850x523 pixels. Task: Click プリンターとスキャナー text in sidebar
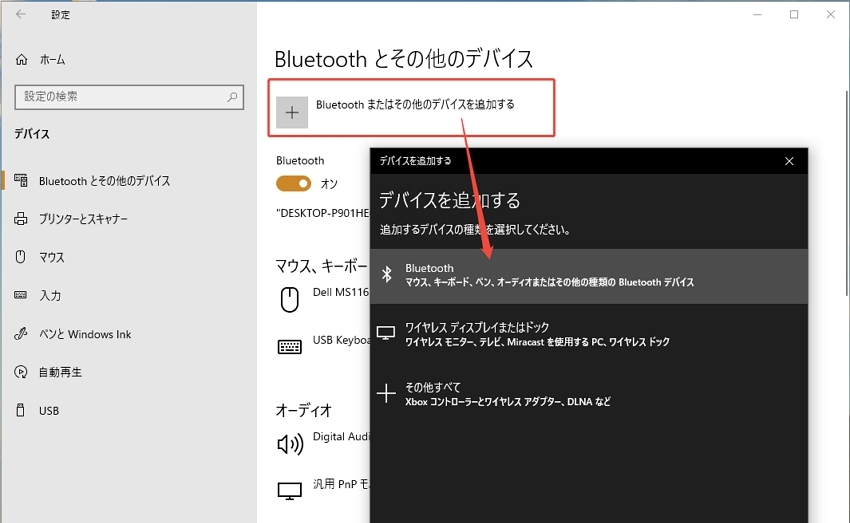point(83,219)
